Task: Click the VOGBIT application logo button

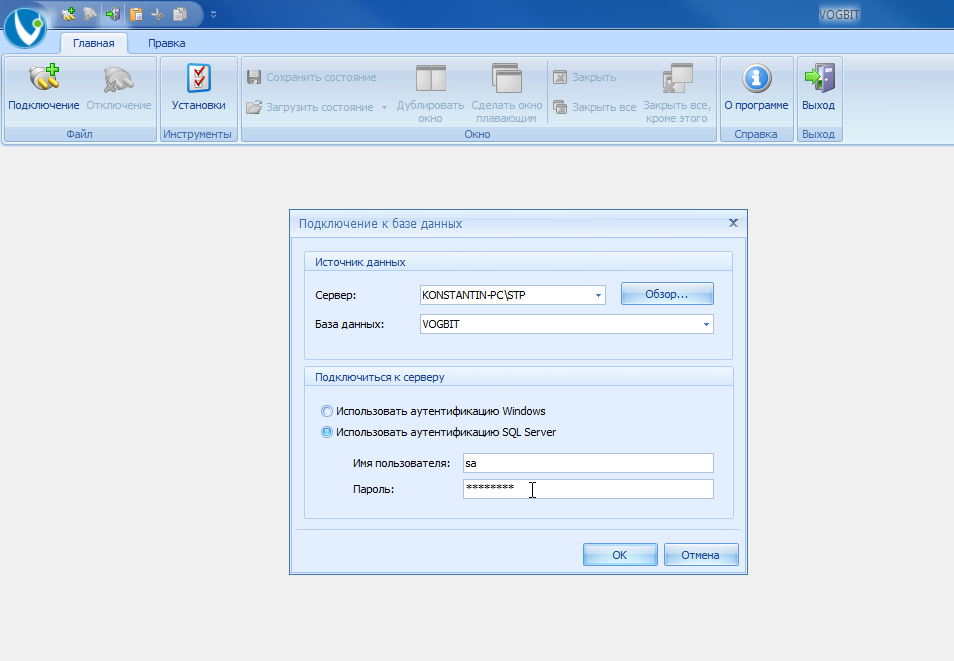Action: pyautogui.click(x=25, y=27)
